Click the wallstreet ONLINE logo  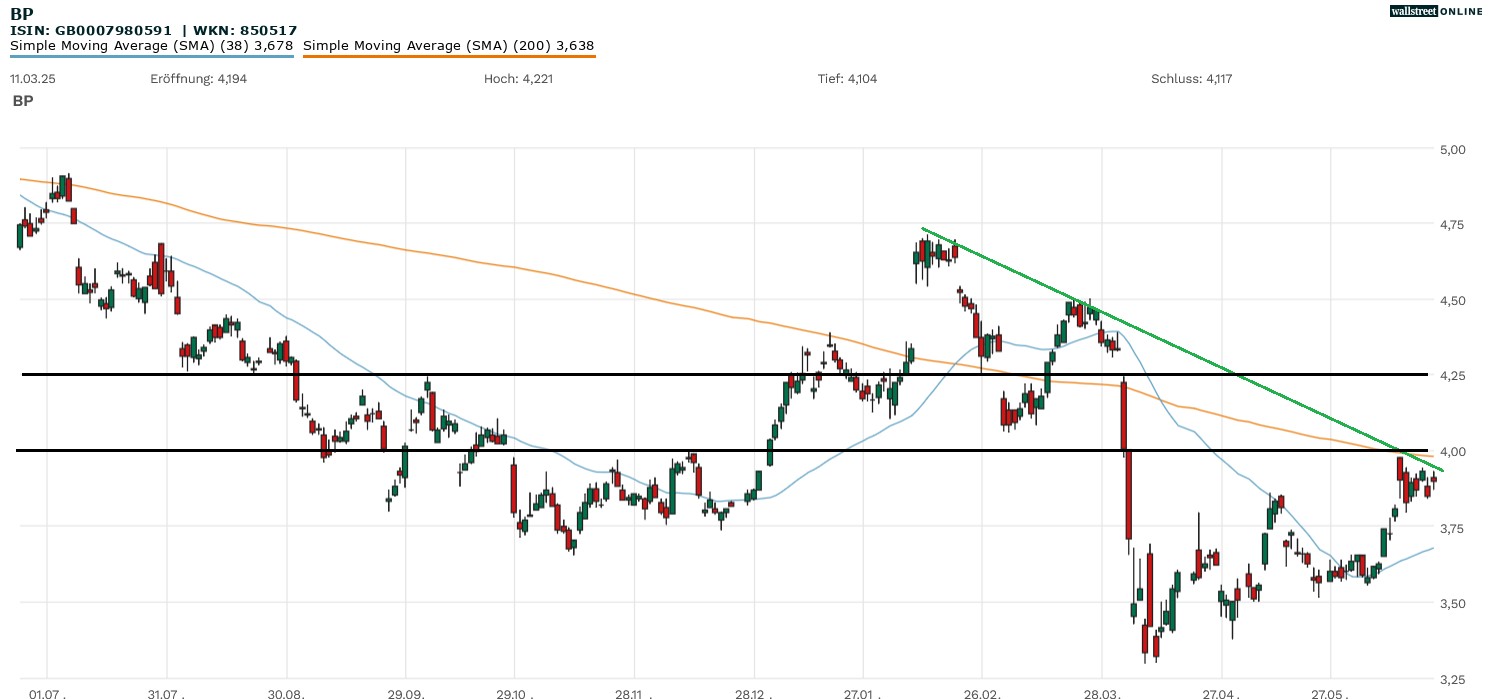pyautogui.click(x=1436, y=11)
